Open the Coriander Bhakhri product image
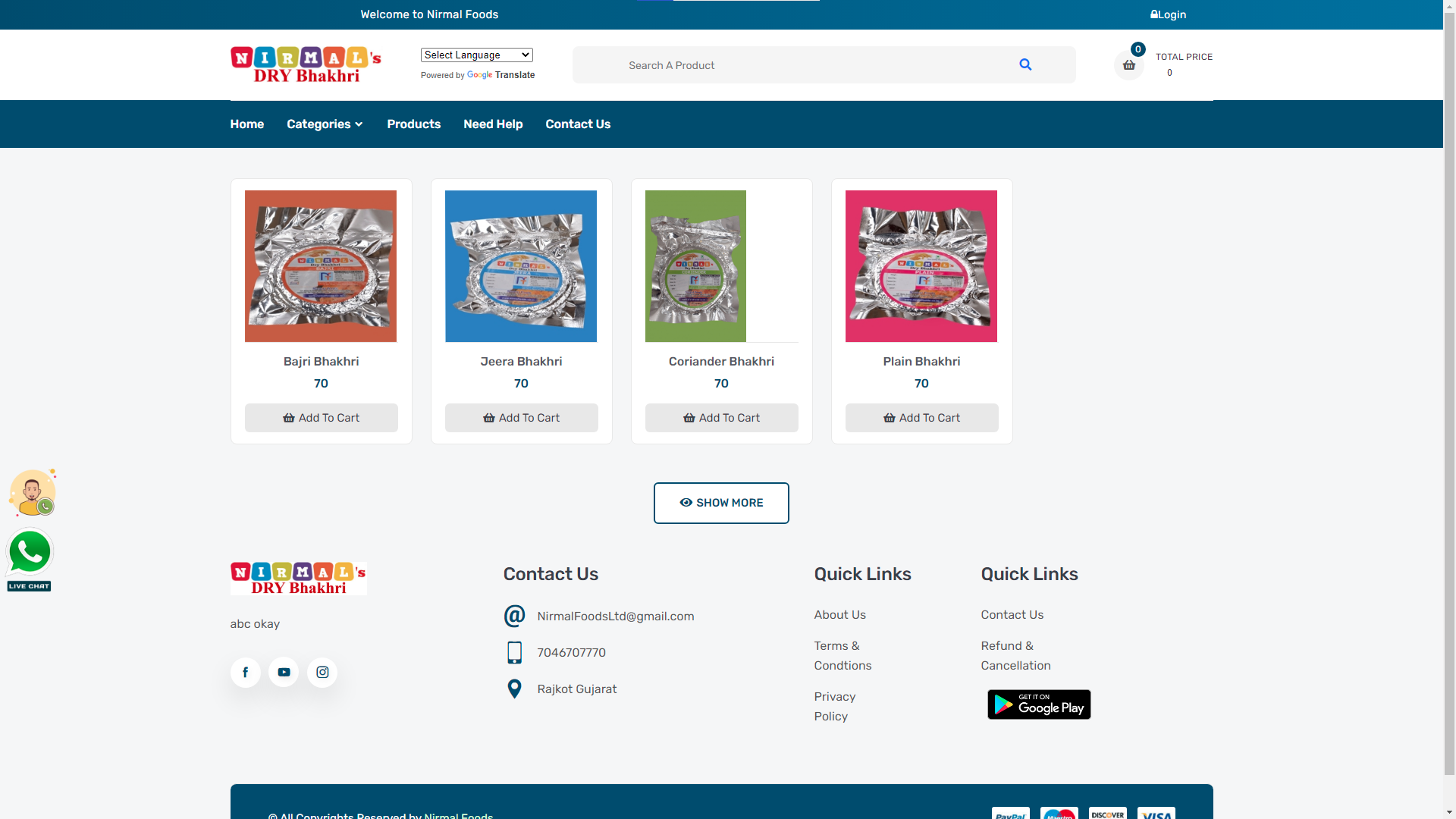The width and height of the screenshot is (1456, 819). click(x=695, y=266)
